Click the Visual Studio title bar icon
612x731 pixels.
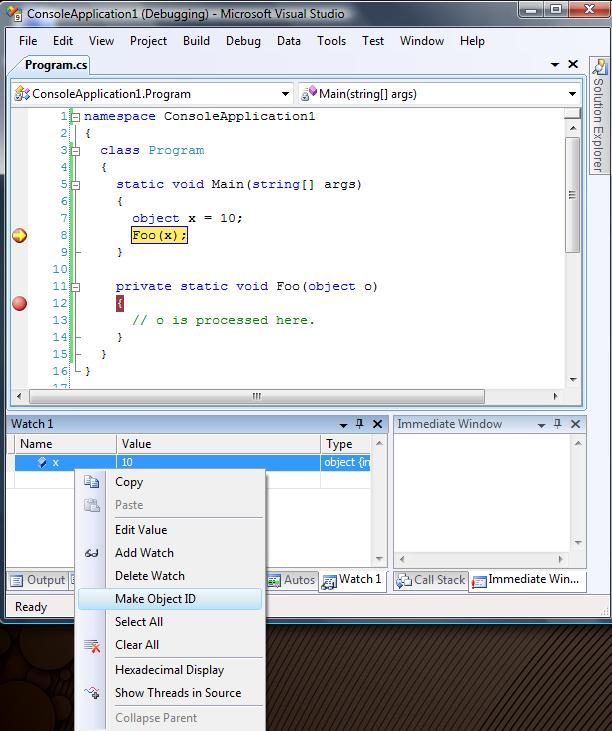[14, 14]
